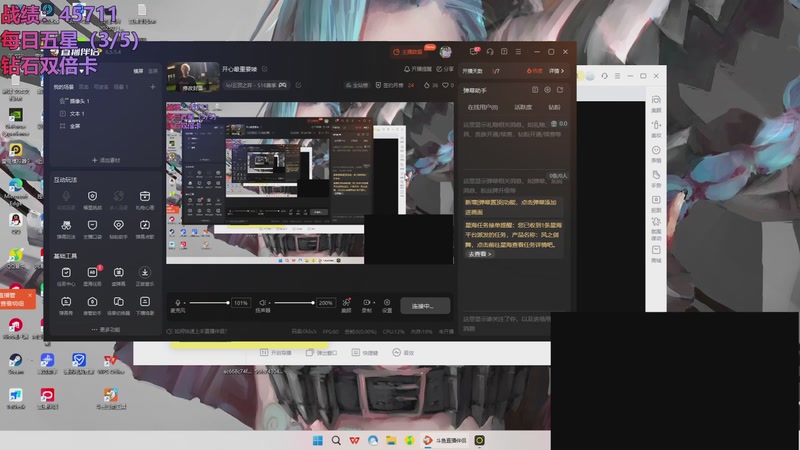Click 去查看 button in task notice
Image resolution: width=800 pixels, height=450 pixels.
480,254
